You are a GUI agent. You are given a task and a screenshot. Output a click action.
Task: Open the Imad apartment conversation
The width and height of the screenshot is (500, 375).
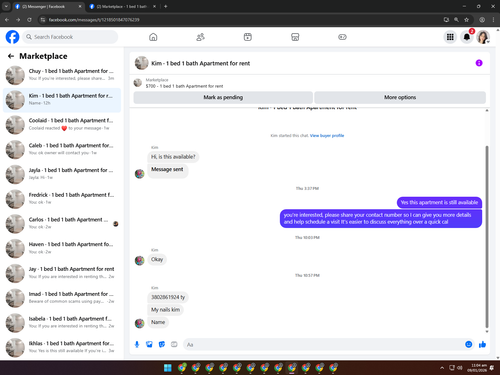[x=62, y=298]
